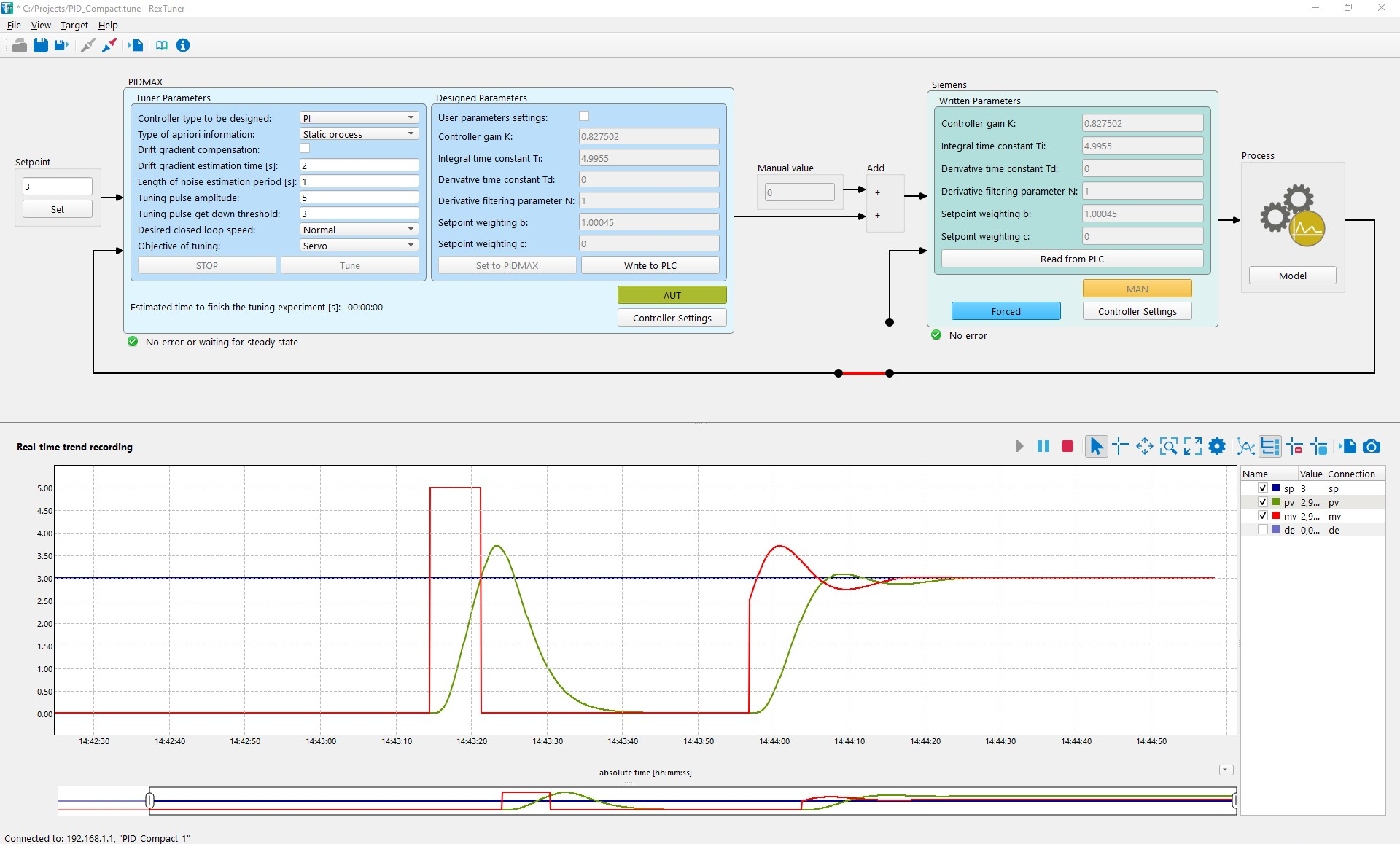
Task: Open Controller type to be designed dropdown
Action: [x=359, y=118]
